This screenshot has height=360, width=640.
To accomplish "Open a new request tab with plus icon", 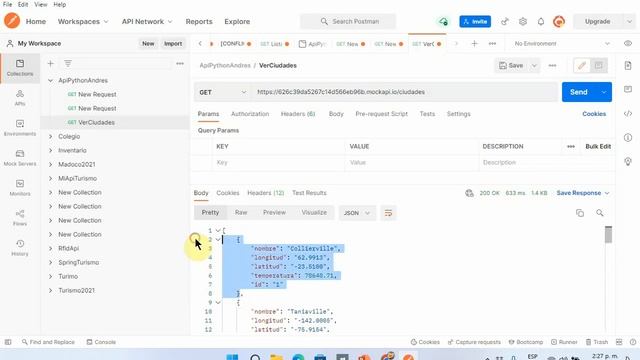I will click(x=474, y=43).
